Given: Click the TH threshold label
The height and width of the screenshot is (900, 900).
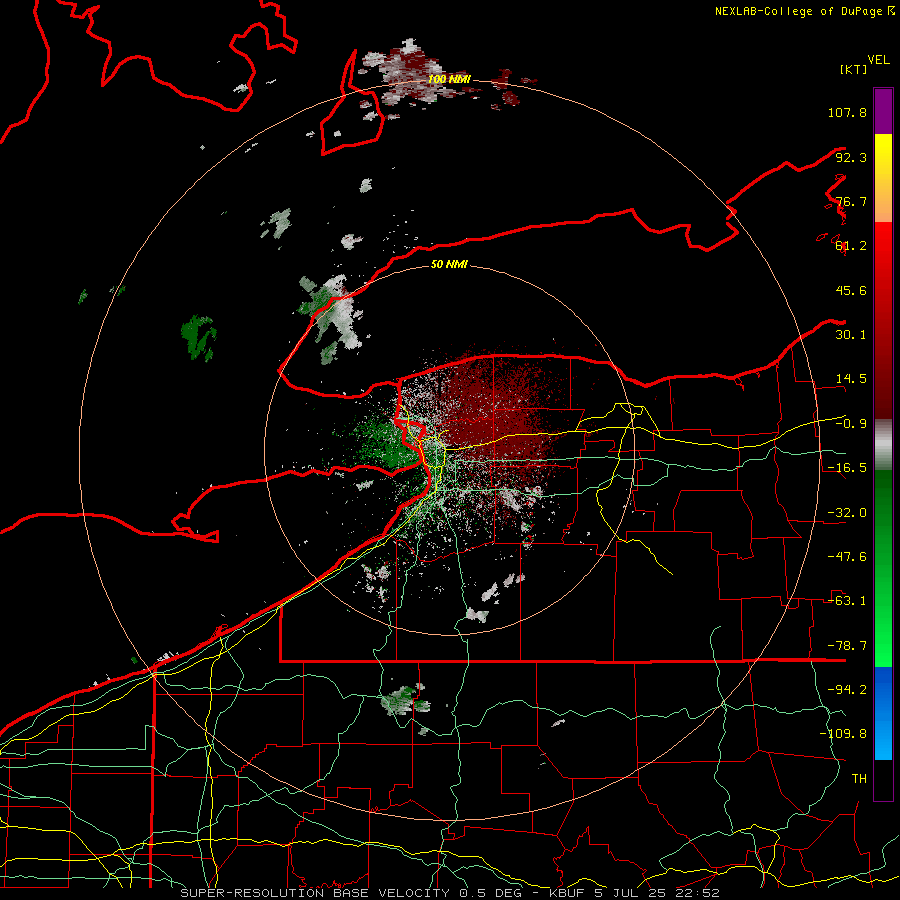Looking at the screenshot, I should pos(859,779).
